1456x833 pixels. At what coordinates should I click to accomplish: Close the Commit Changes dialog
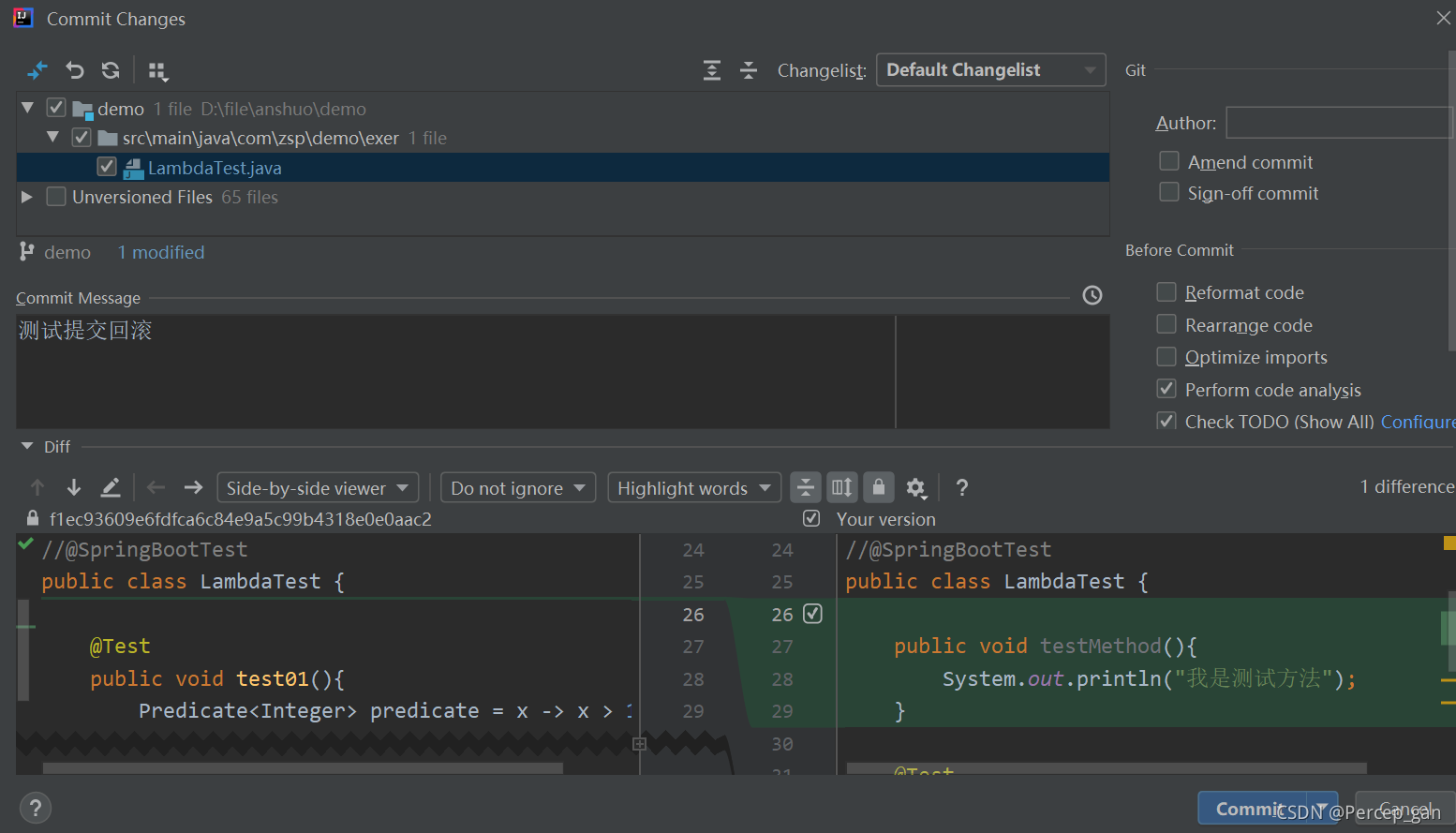tap(1443, 18)
